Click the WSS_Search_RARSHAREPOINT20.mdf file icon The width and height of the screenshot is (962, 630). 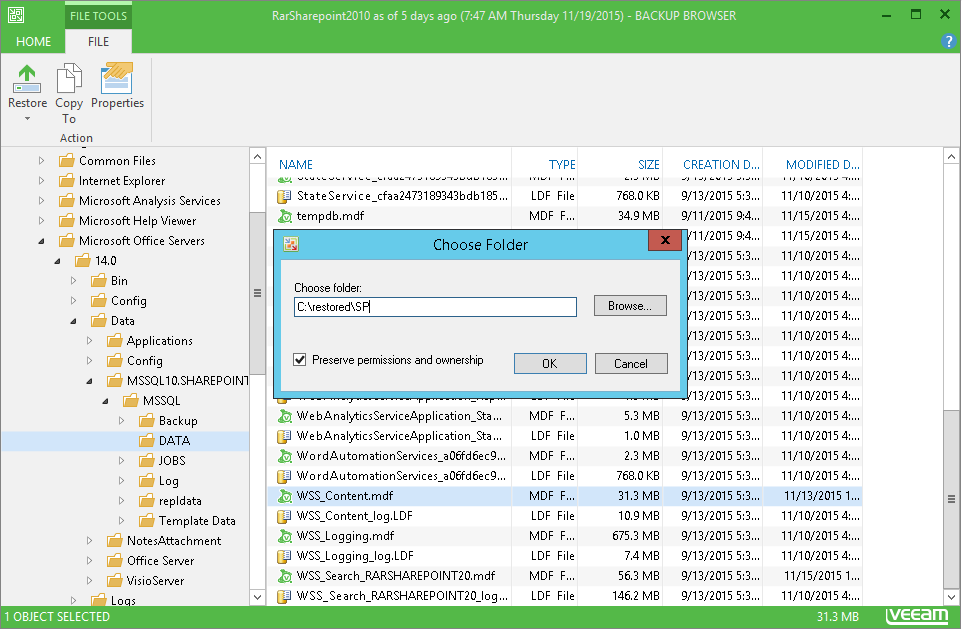(284, 576)
